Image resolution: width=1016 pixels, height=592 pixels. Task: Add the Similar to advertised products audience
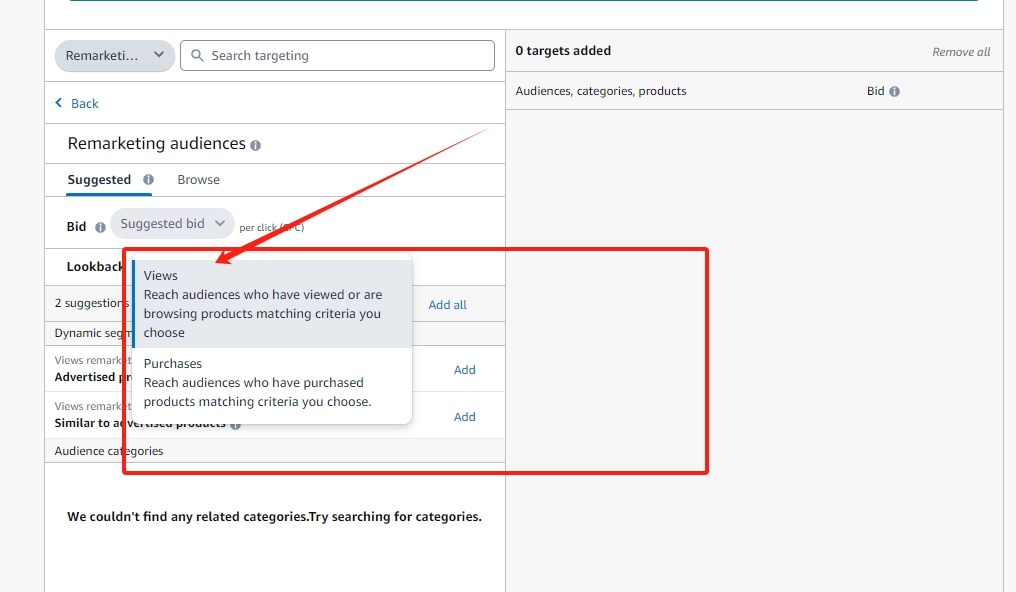coord(464,417)
